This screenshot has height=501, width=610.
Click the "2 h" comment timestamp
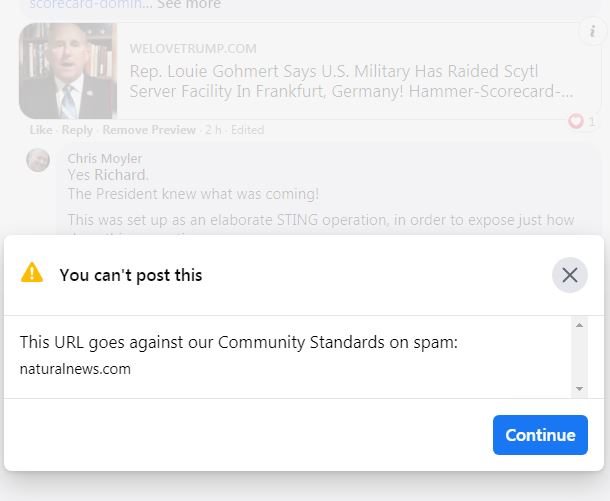[210, 130]
